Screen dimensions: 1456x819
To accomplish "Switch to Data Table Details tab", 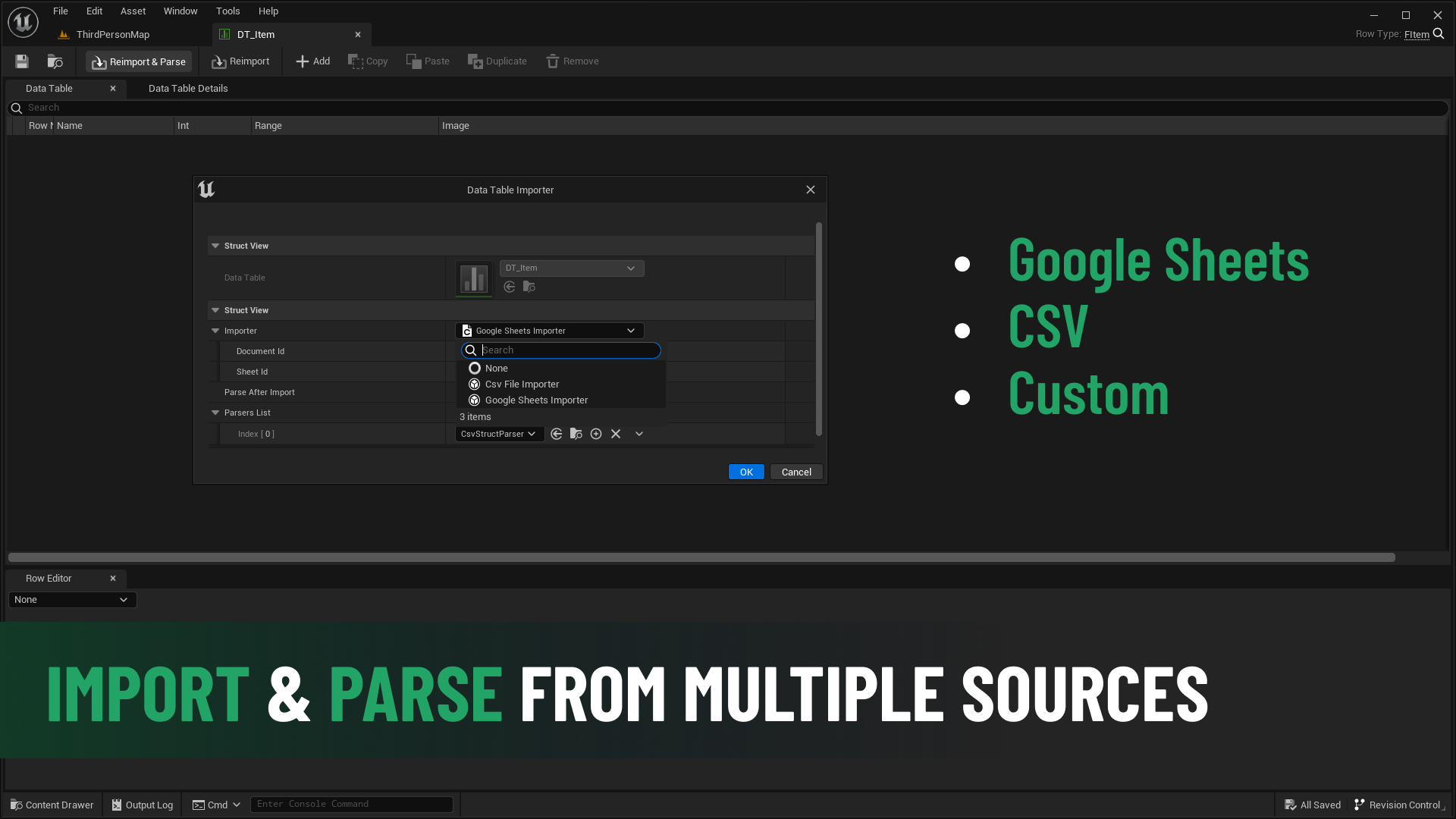I will tap(188, 89).
